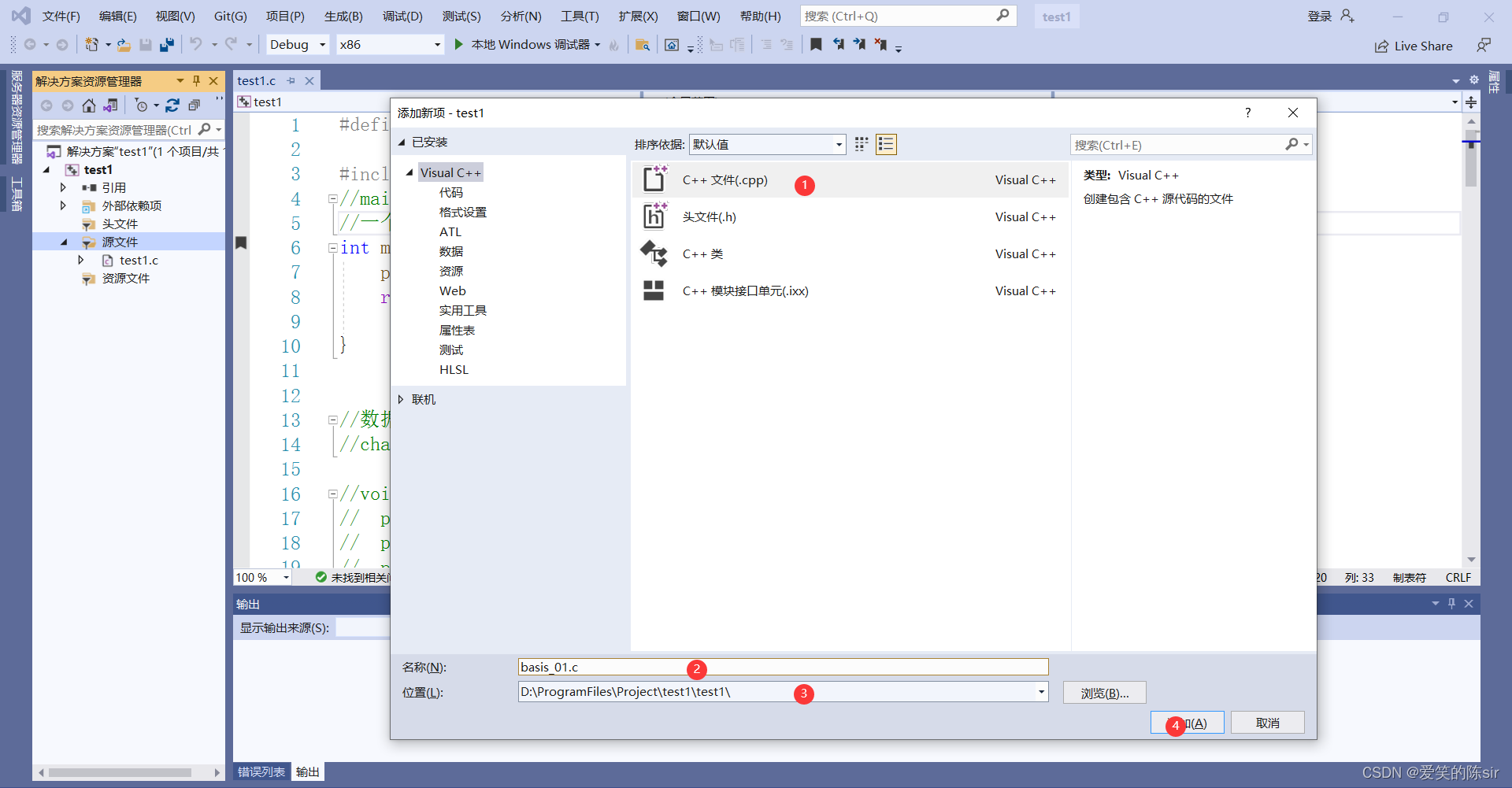The height and width of the screenshot is (788, 1512).
Task: Switch dialog to medium list view
Action: (886, 144)
